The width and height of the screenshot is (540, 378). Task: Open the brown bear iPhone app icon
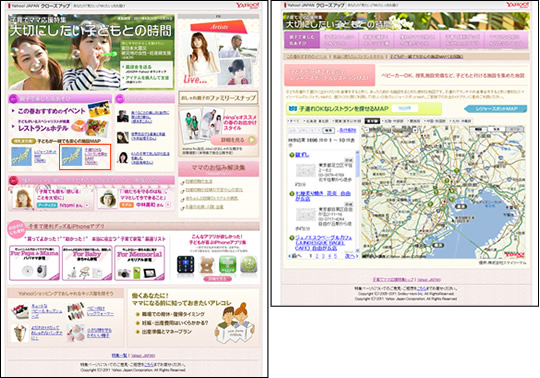click(x=207, y=265)
